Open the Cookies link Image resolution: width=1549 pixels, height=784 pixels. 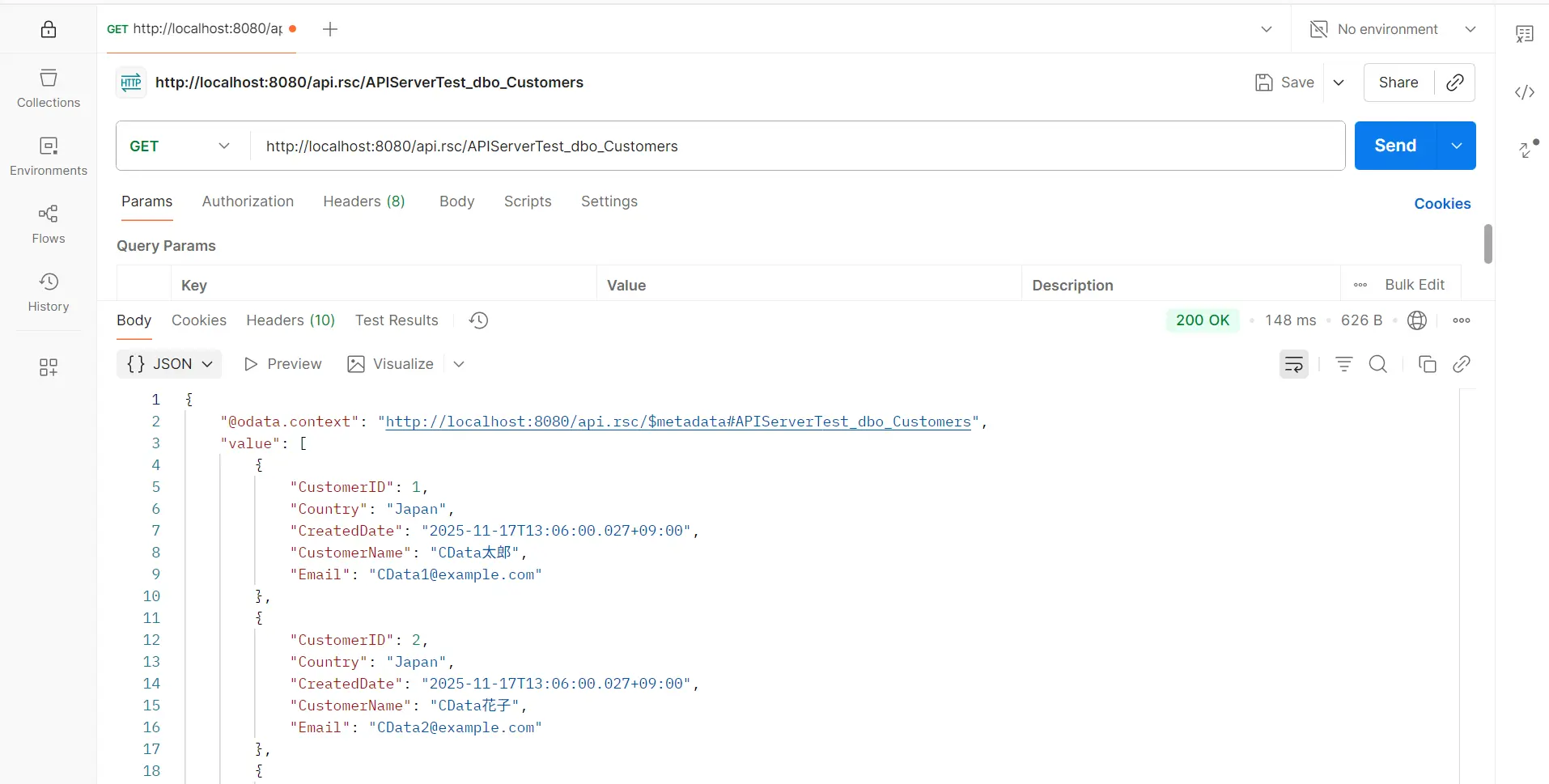1441,204
